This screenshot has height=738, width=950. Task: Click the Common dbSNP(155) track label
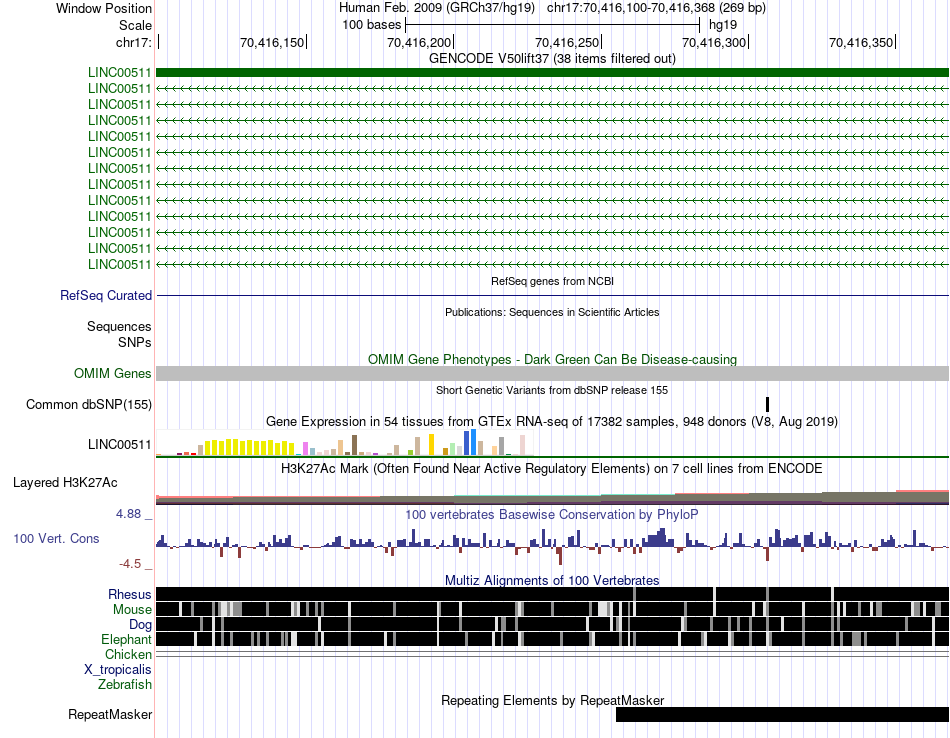point(89,404)
